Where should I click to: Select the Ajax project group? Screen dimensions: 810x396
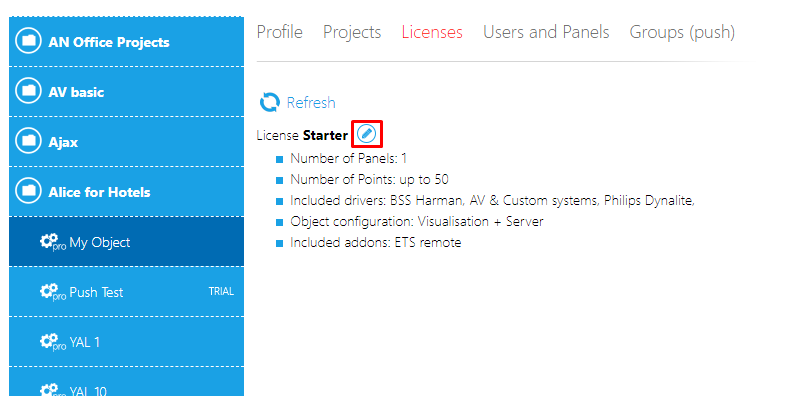click(x=126, y=141)
